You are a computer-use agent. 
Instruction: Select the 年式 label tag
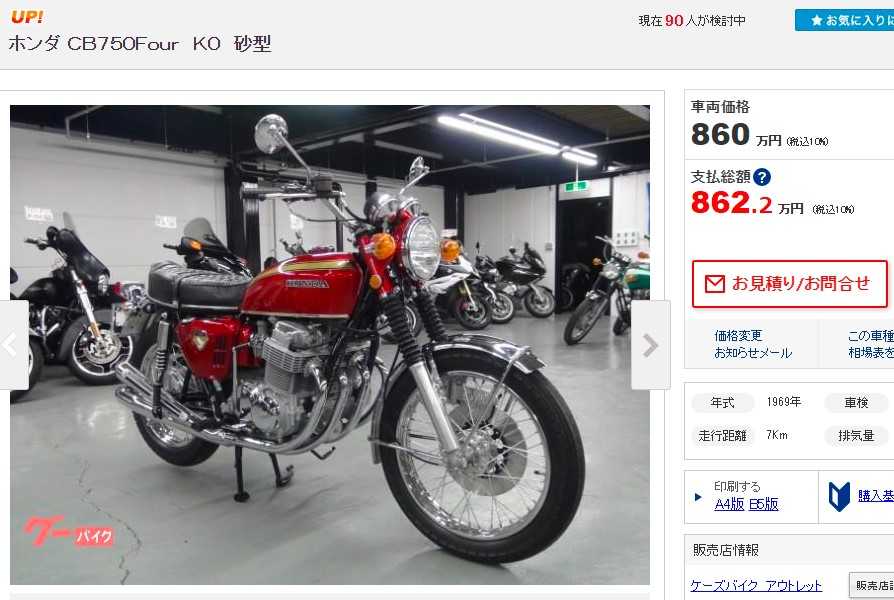[722, 403]
